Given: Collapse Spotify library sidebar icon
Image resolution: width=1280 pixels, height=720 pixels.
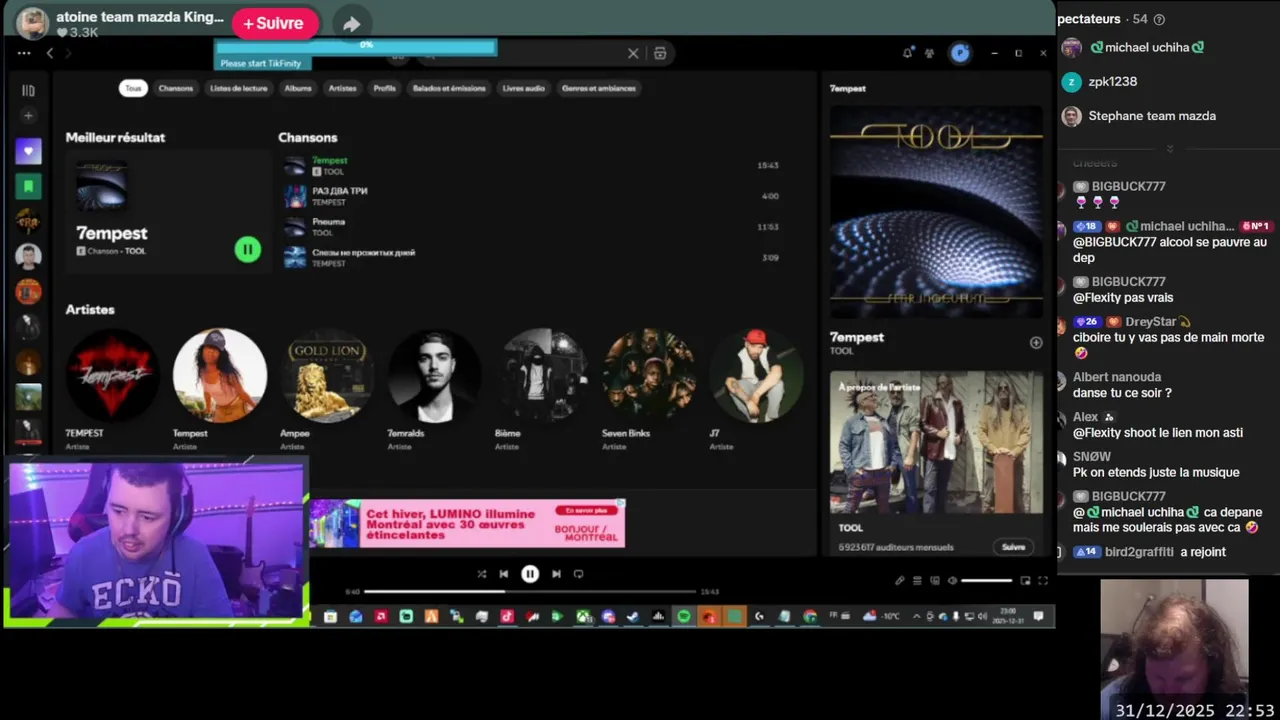Looking at the screenshot, I should pos(28,90).
